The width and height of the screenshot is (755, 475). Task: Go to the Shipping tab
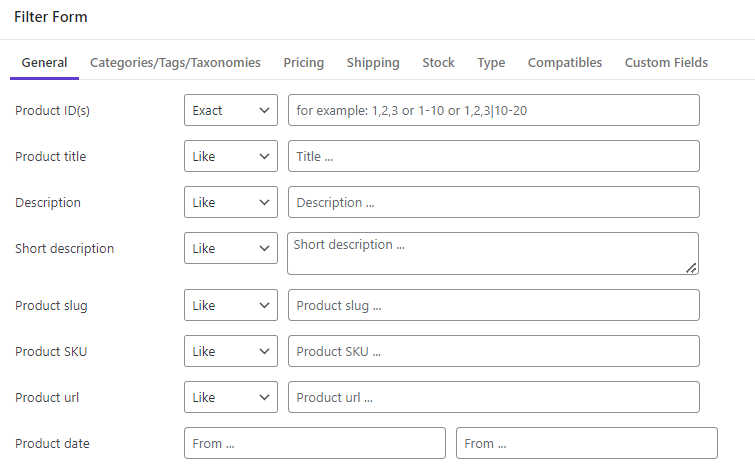click(373, 63)
